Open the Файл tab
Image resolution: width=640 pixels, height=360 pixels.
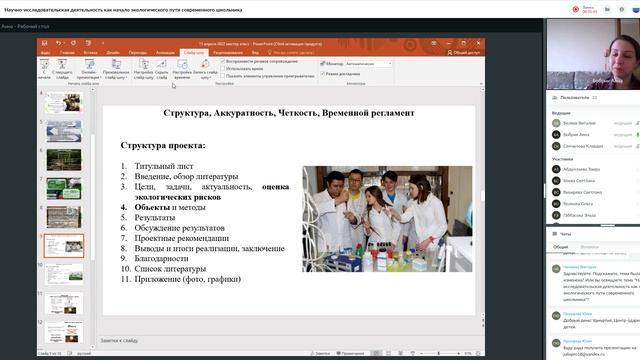(x=45, y=53)
